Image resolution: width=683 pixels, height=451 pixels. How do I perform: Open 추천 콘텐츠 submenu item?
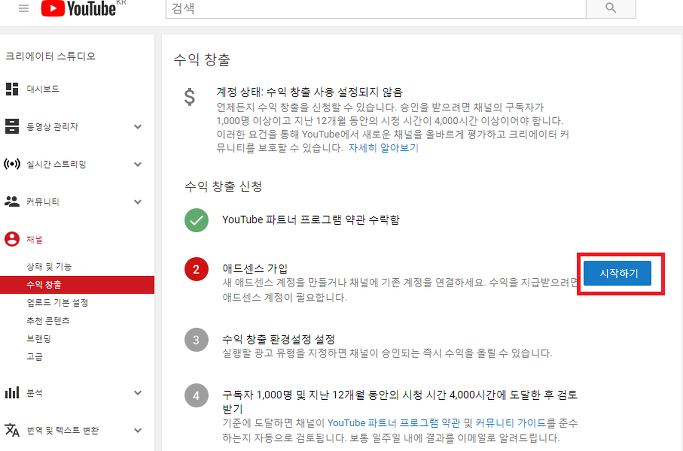48,321
